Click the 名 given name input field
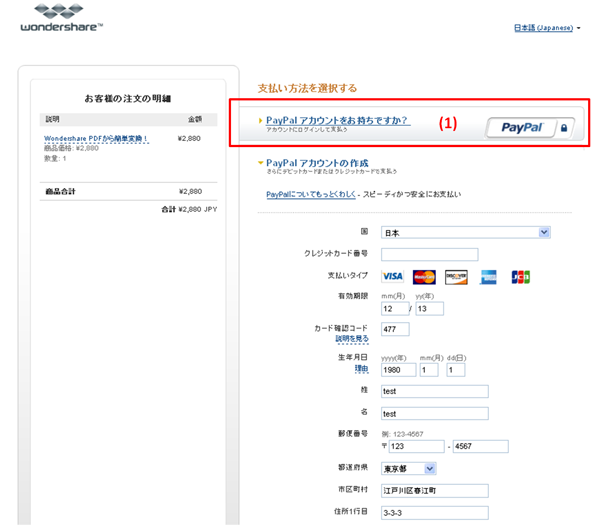This screenshot has height=525, width=600. tap(435, 414)
